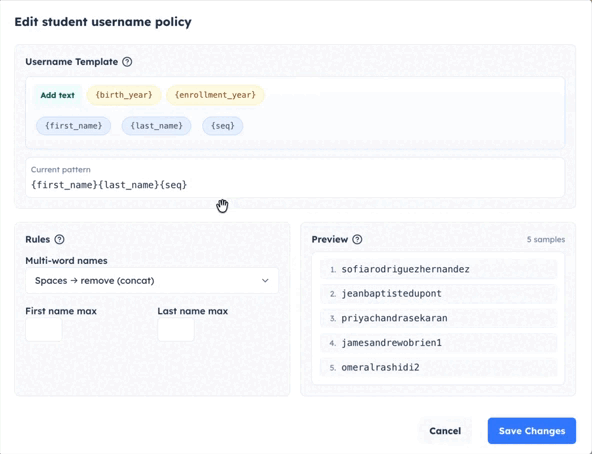This screenshot has height=454, width=592.
Task: Click the 'Multi-word names' label
Action: click(66, 261)
